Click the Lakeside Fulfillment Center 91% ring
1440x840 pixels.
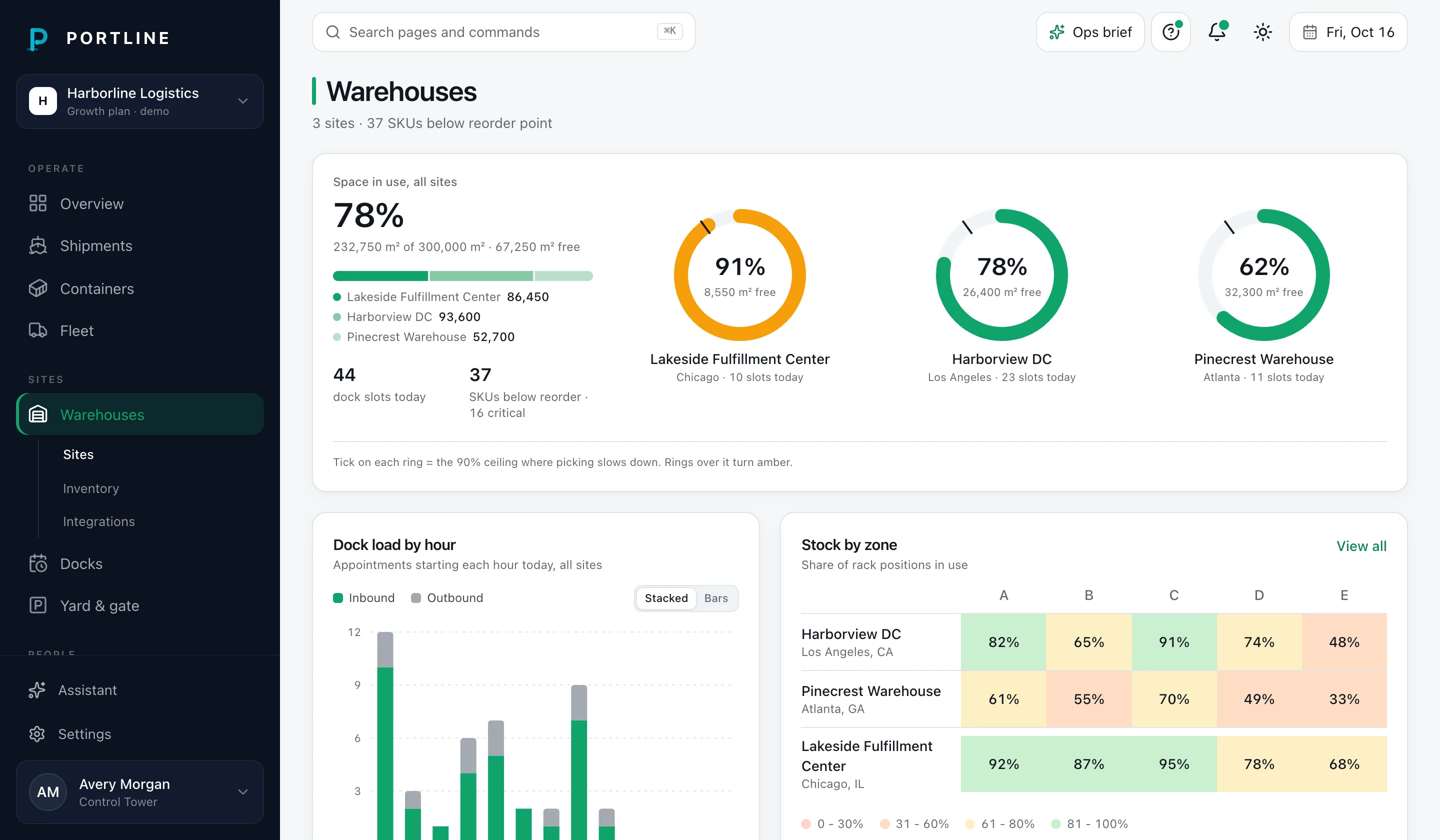pos(740,275)
